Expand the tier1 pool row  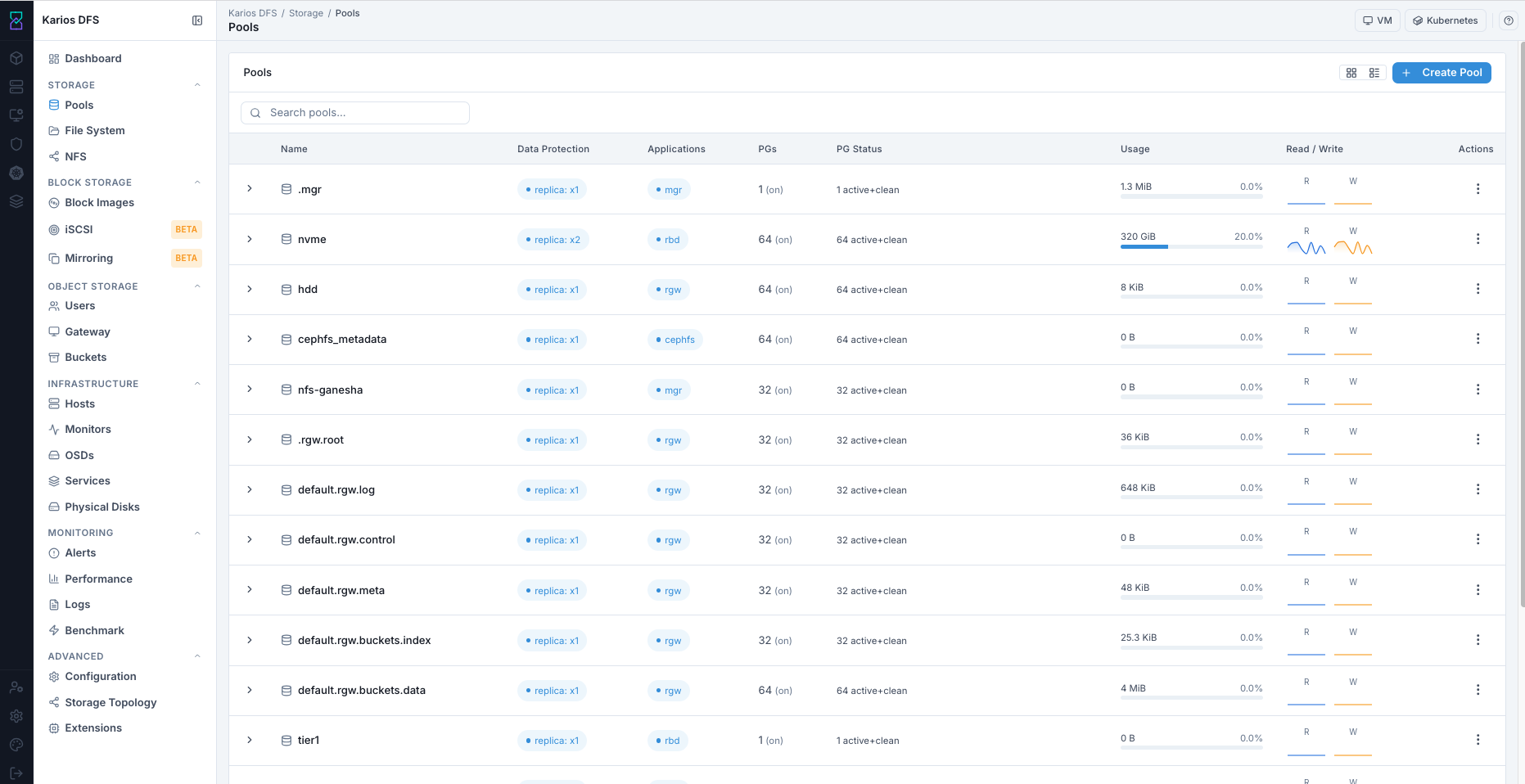coord(250,740)
